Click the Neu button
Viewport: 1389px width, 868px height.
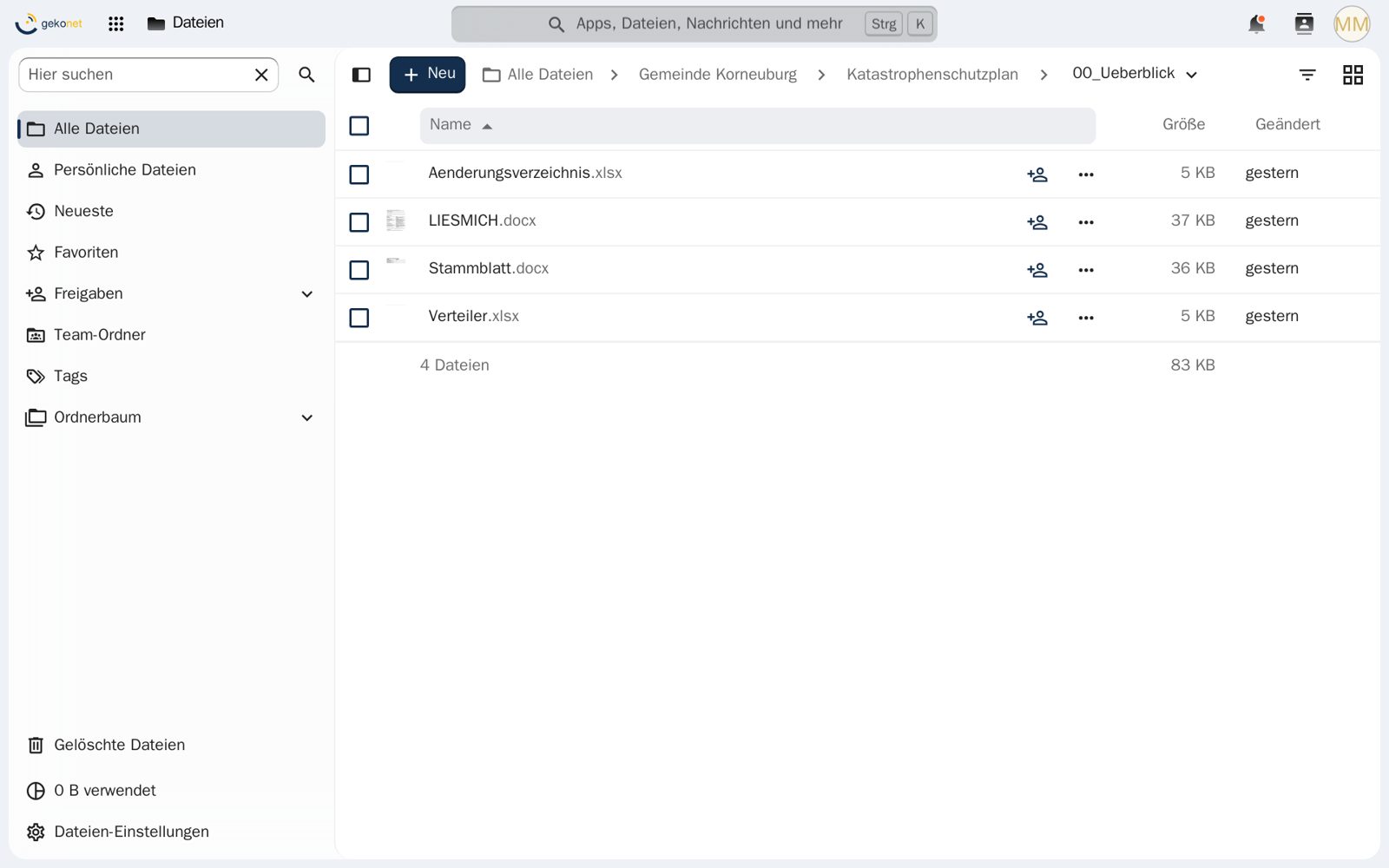point(427,75)
